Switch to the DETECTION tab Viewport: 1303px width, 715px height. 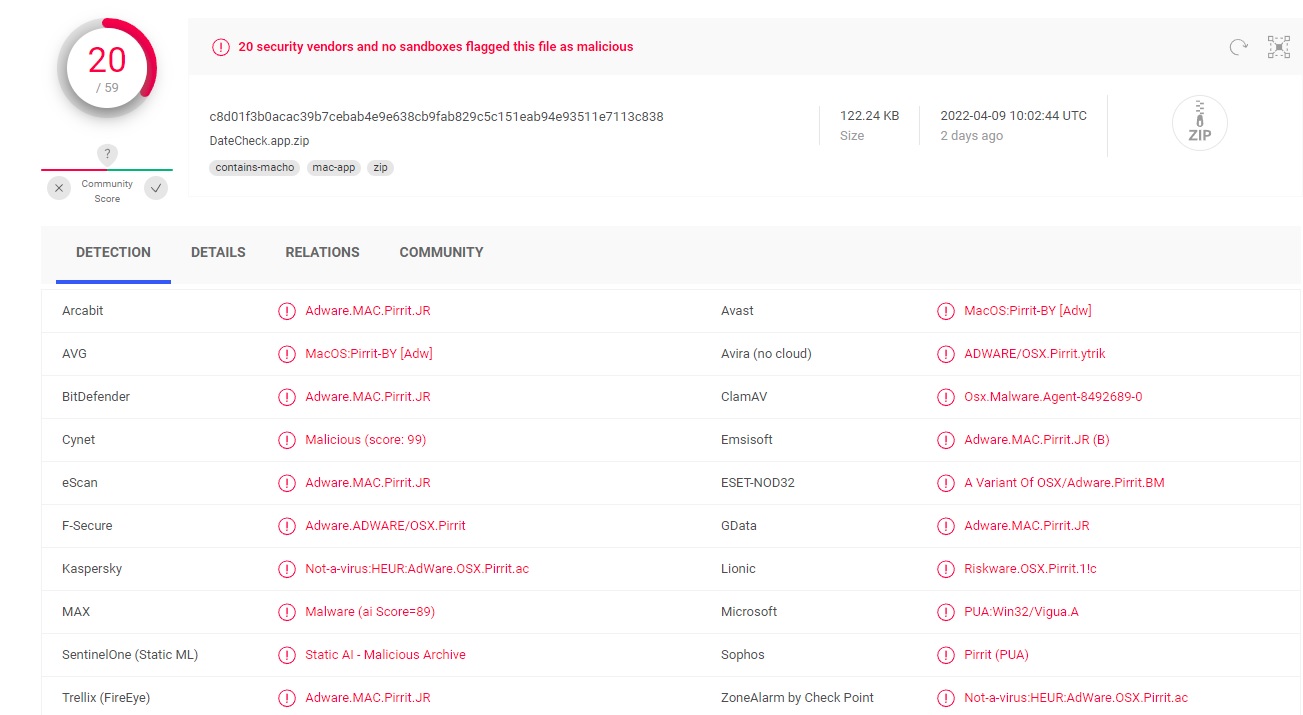[x=113, y=253]
